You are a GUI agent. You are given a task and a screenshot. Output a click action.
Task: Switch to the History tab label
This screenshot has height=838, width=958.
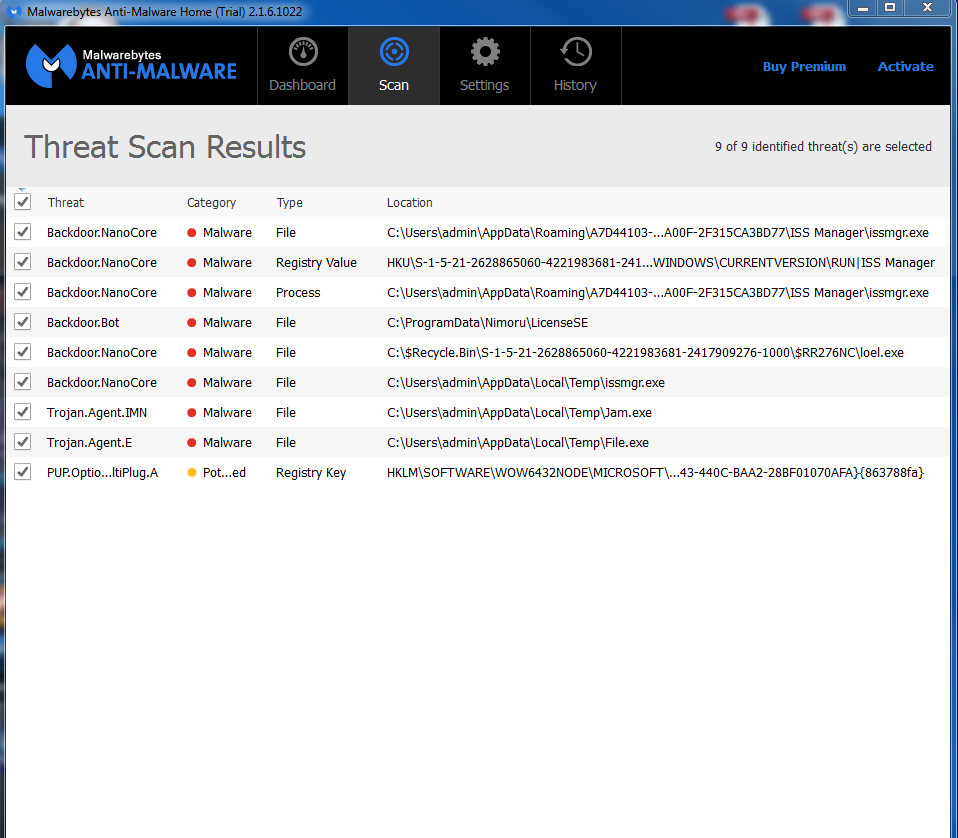576,85
